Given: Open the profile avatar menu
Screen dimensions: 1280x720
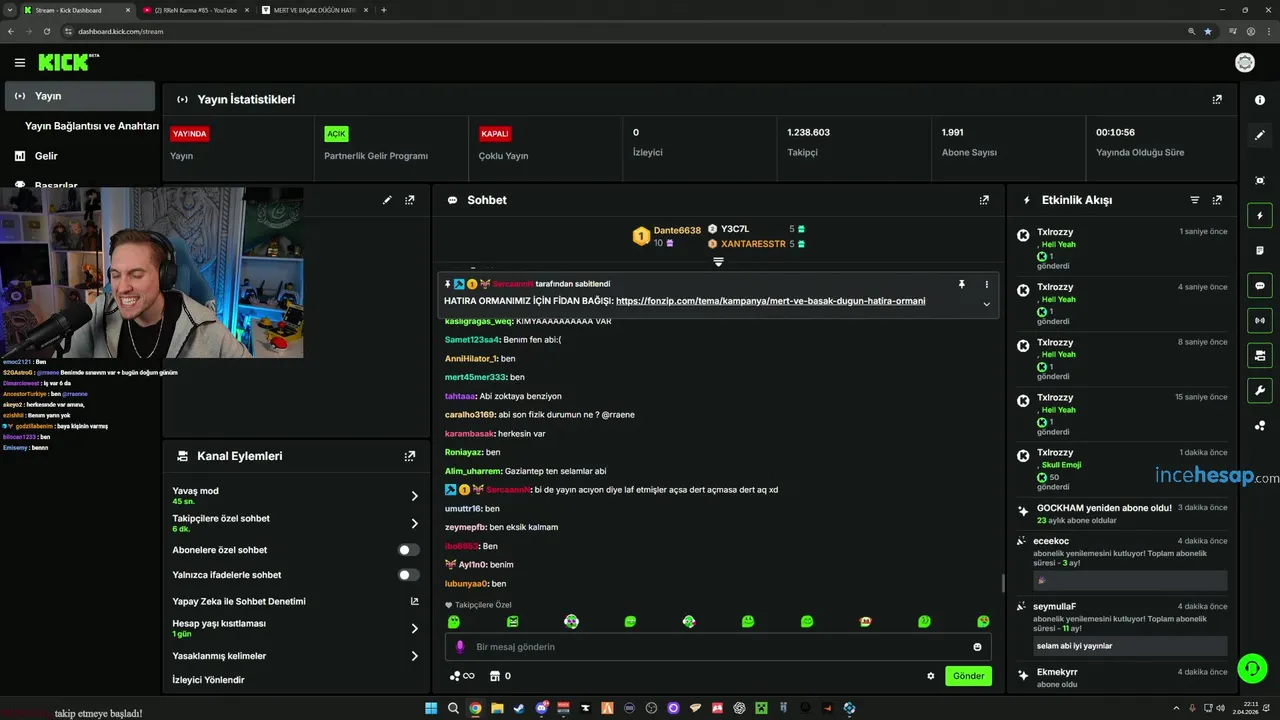Looking at the screenshot, I should tap(1245, 63).
